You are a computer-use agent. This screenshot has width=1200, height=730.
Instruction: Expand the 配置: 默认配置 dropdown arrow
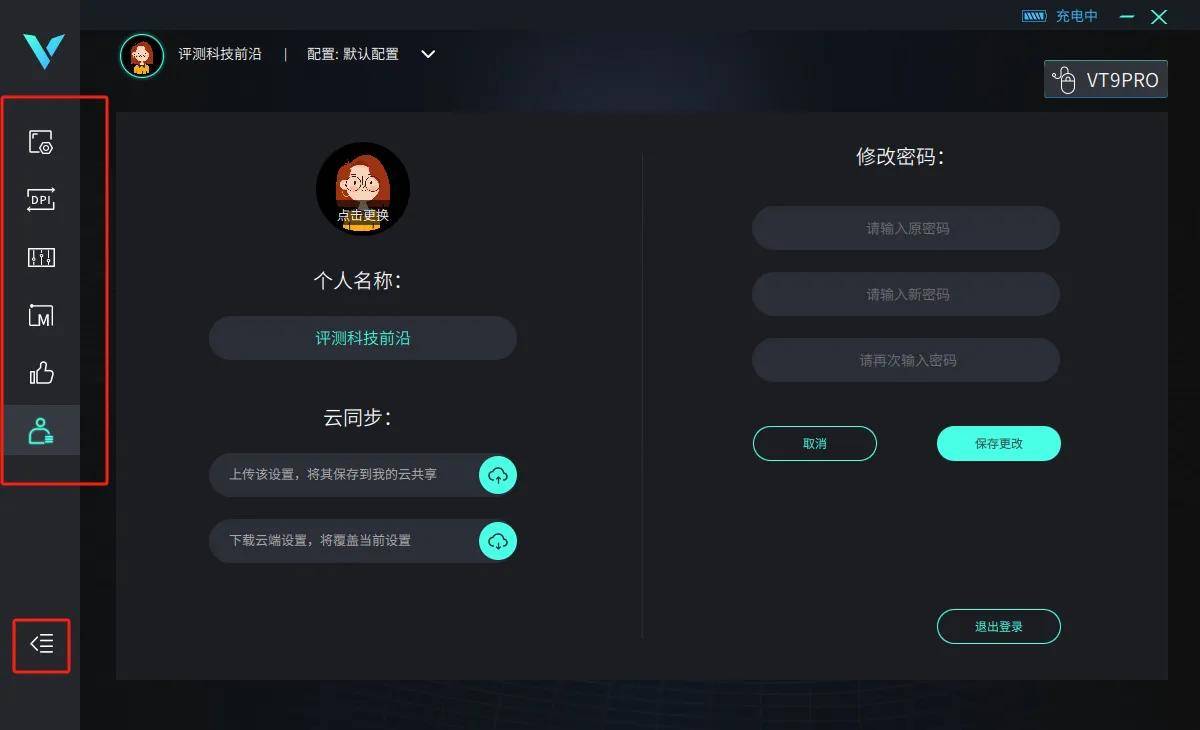click(428, 54)
